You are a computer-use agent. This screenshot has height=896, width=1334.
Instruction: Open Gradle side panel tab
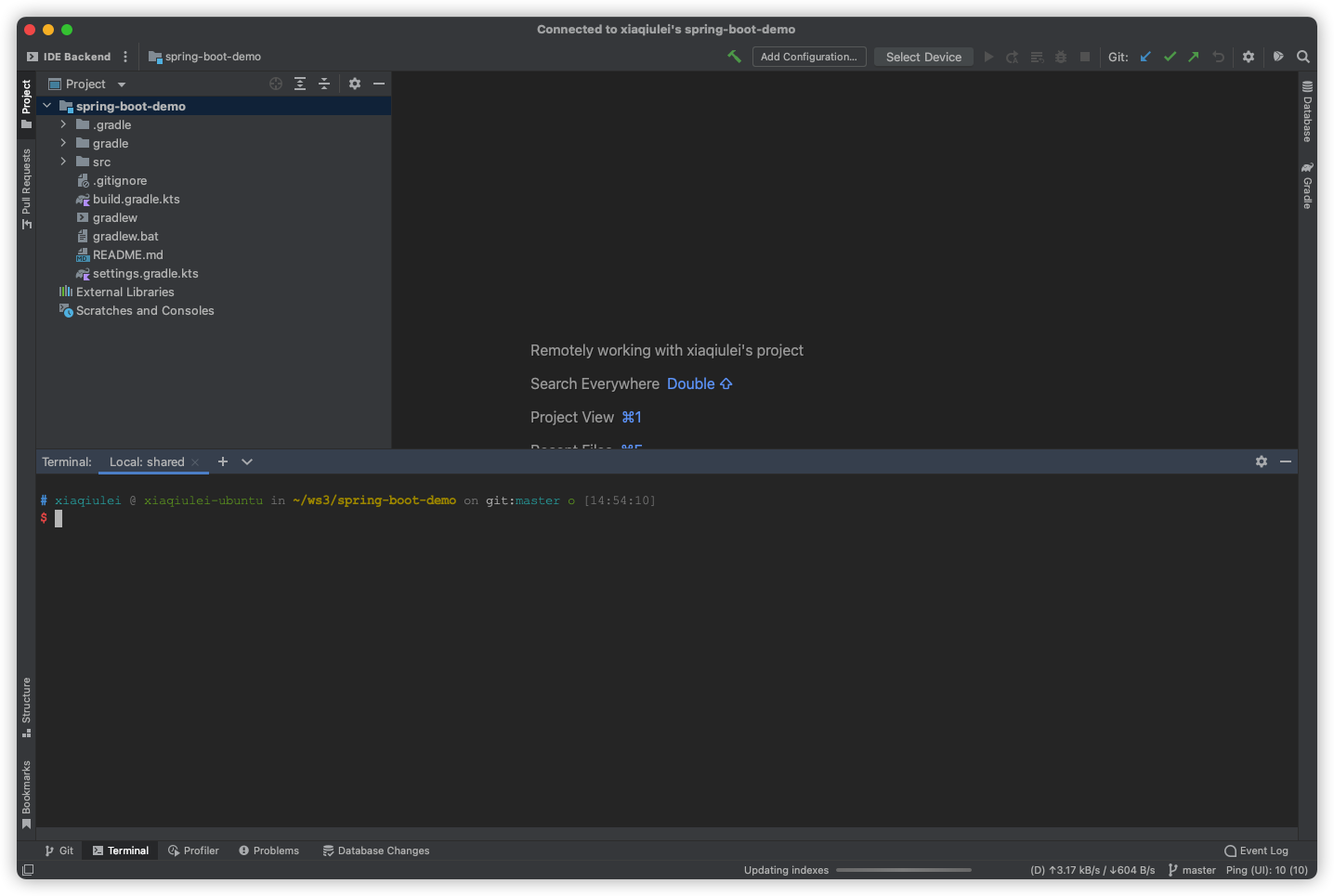click(x=1307, y=186)
